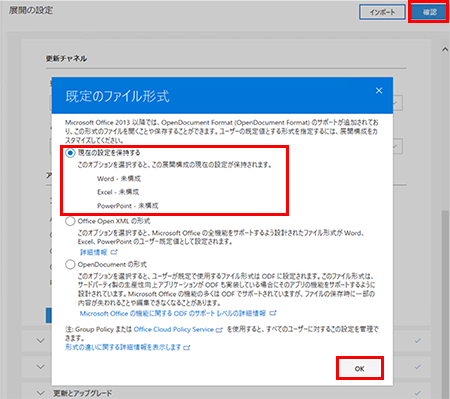Open Office Cloud Policy Service link

coord(173,329)
